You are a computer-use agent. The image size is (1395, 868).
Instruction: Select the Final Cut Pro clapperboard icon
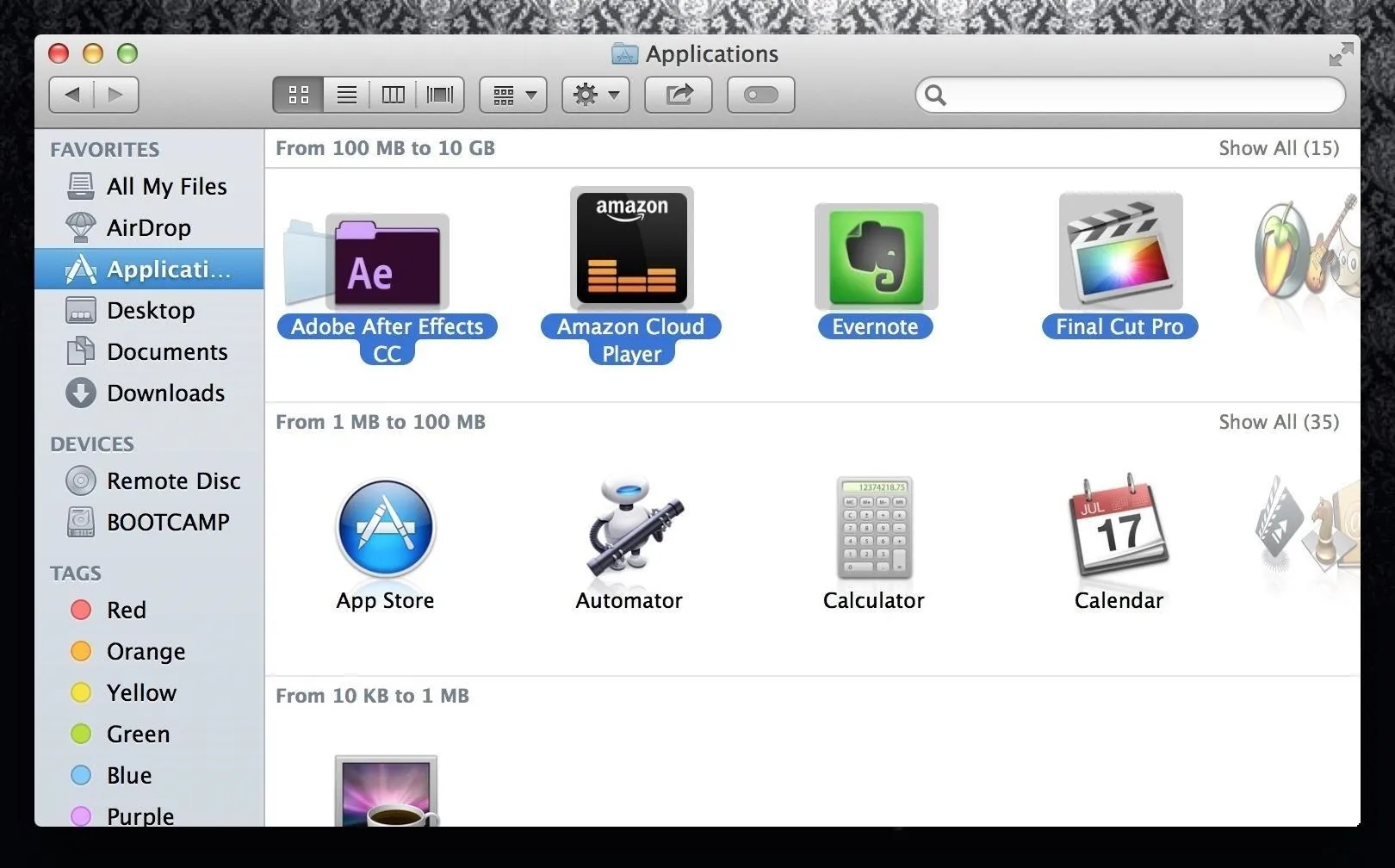pos(1120,251)
